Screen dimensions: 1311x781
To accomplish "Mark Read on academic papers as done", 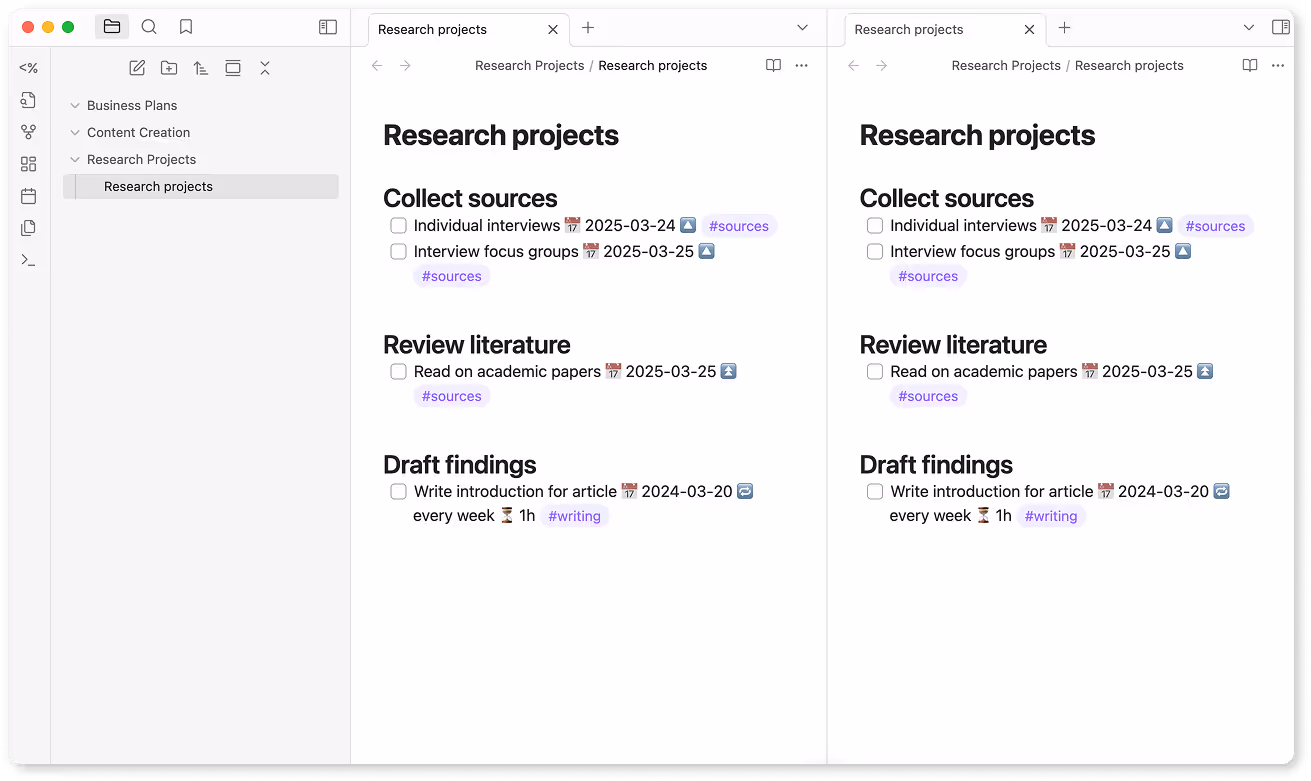I will (398, 371).
